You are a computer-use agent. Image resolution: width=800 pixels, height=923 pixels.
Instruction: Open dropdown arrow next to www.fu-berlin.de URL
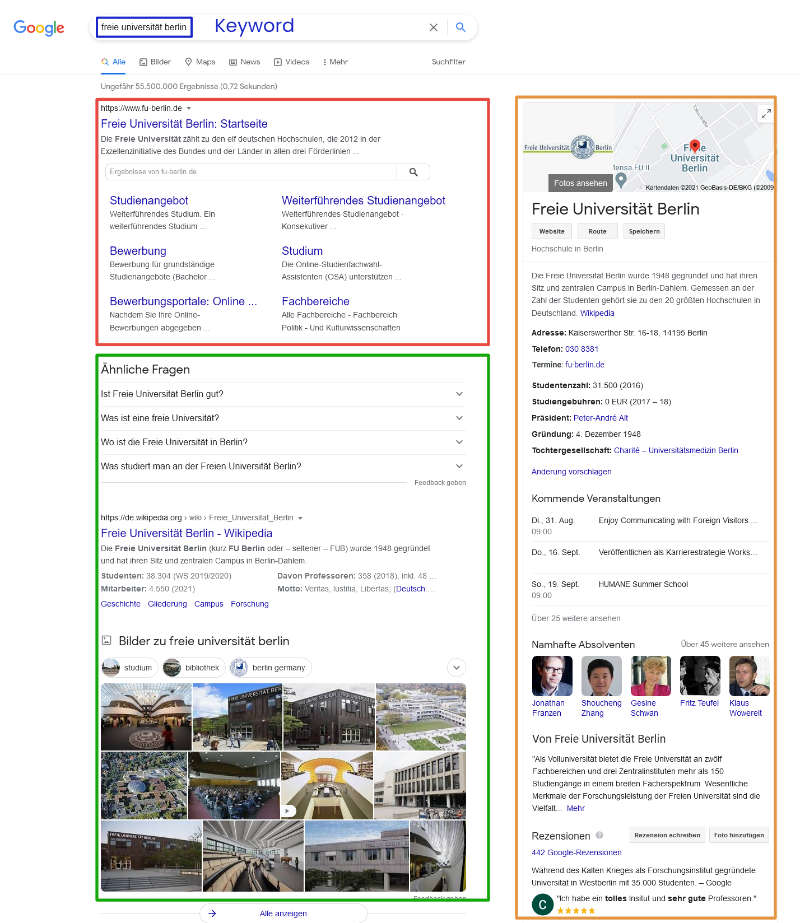(x=189, y=108)
